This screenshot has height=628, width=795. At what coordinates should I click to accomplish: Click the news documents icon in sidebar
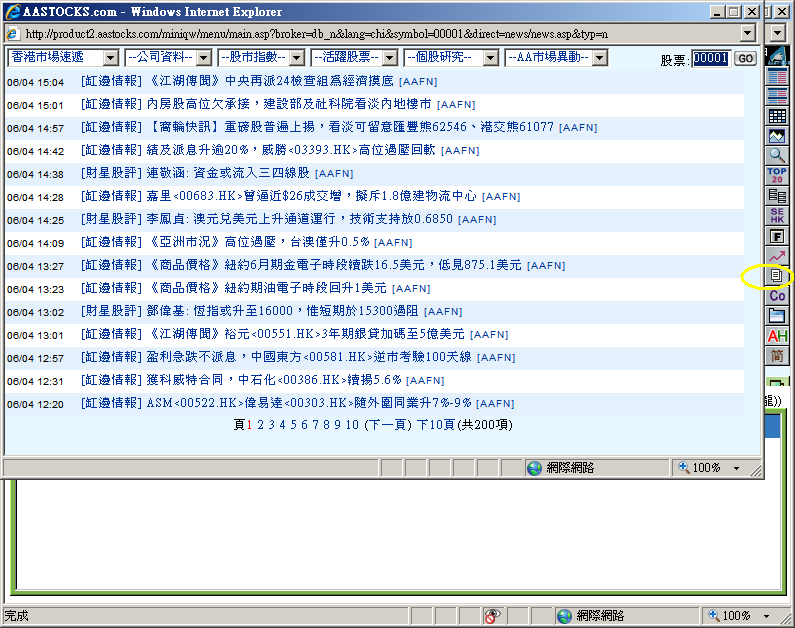click(777, 276)
